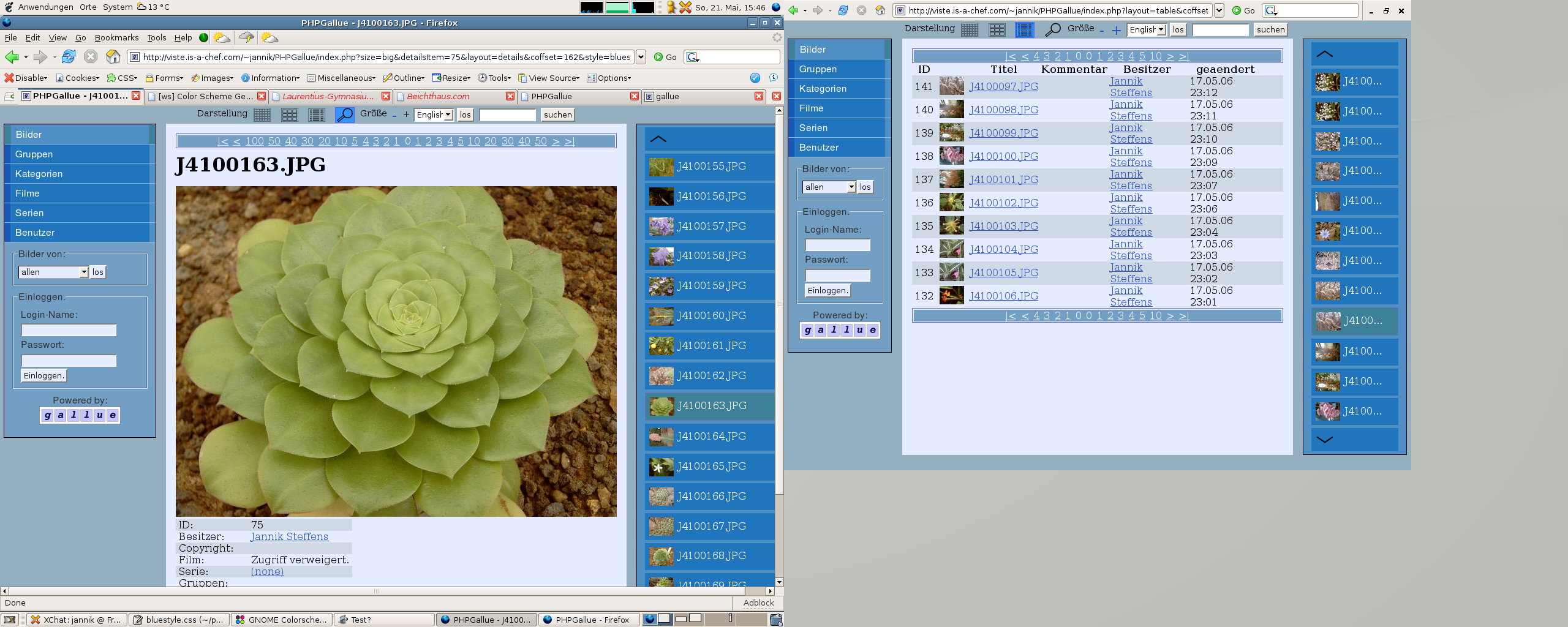This screenshot has width=1568, height=627.
Task: Close the Beichthaus.com tab
Action: tap(510, 96)
